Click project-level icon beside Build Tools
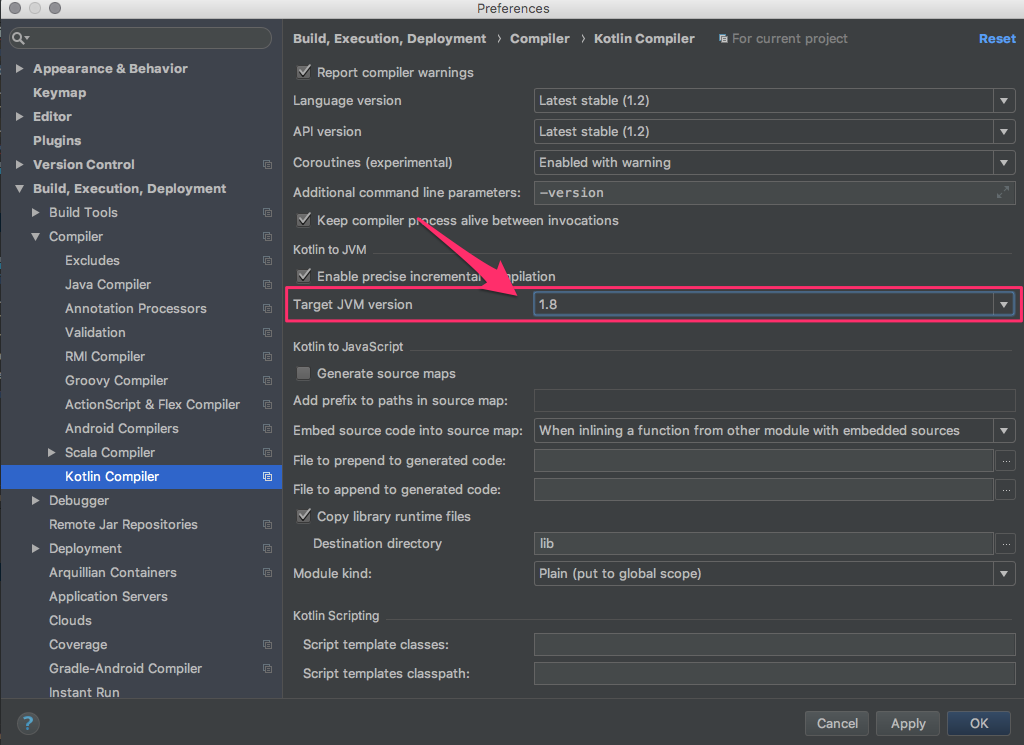1024x745 pixels. (267, 212)
